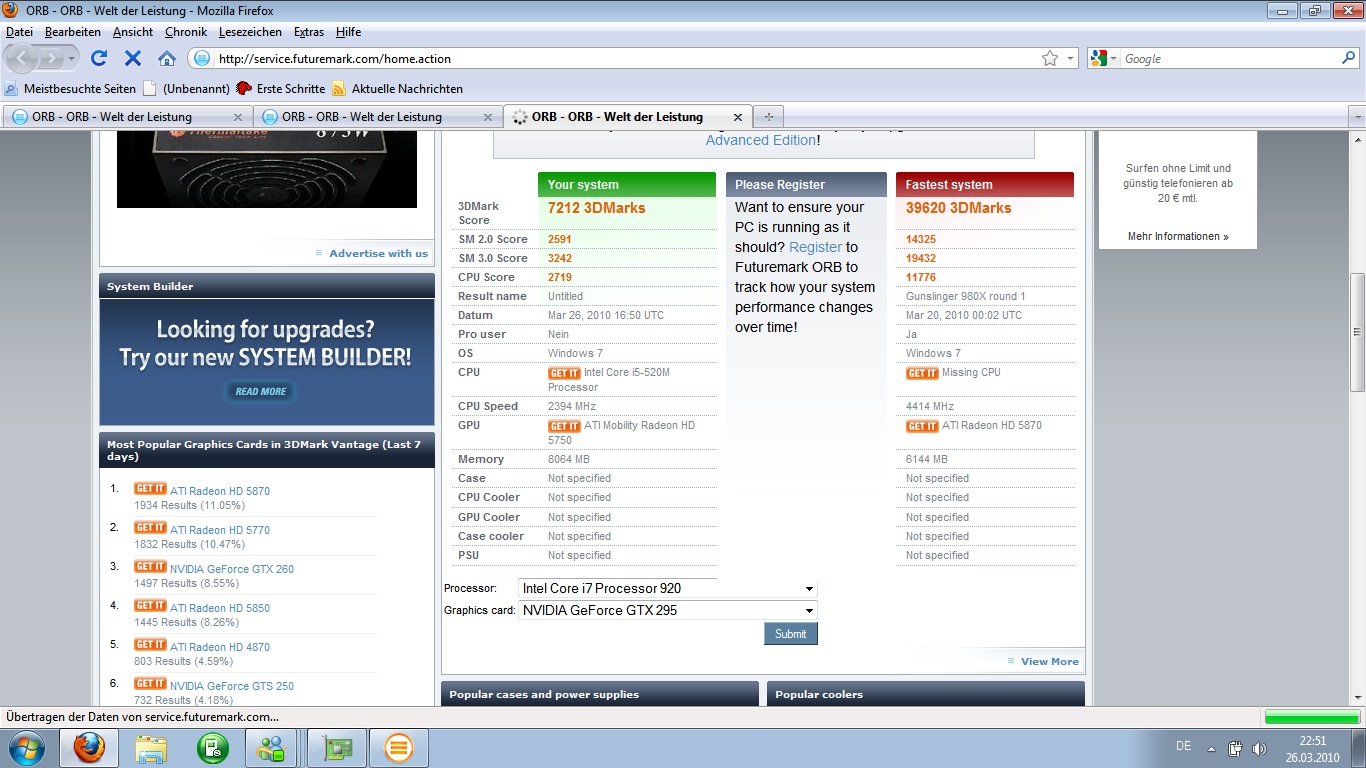Image resolution: width=1366 pixels, height=768 pixels.
Task: Click GET IT badge for fastest system's Radeon HD 5870
Action: (922, 426)
